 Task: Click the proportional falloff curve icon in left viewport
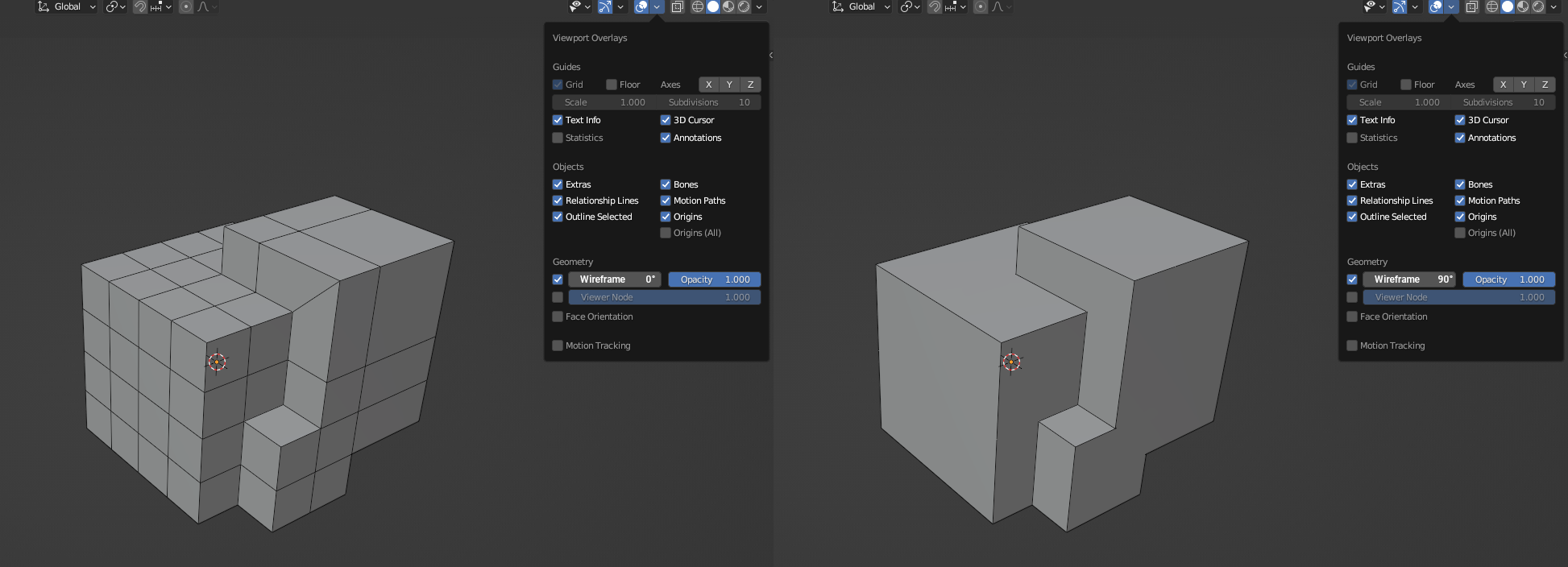205,6
